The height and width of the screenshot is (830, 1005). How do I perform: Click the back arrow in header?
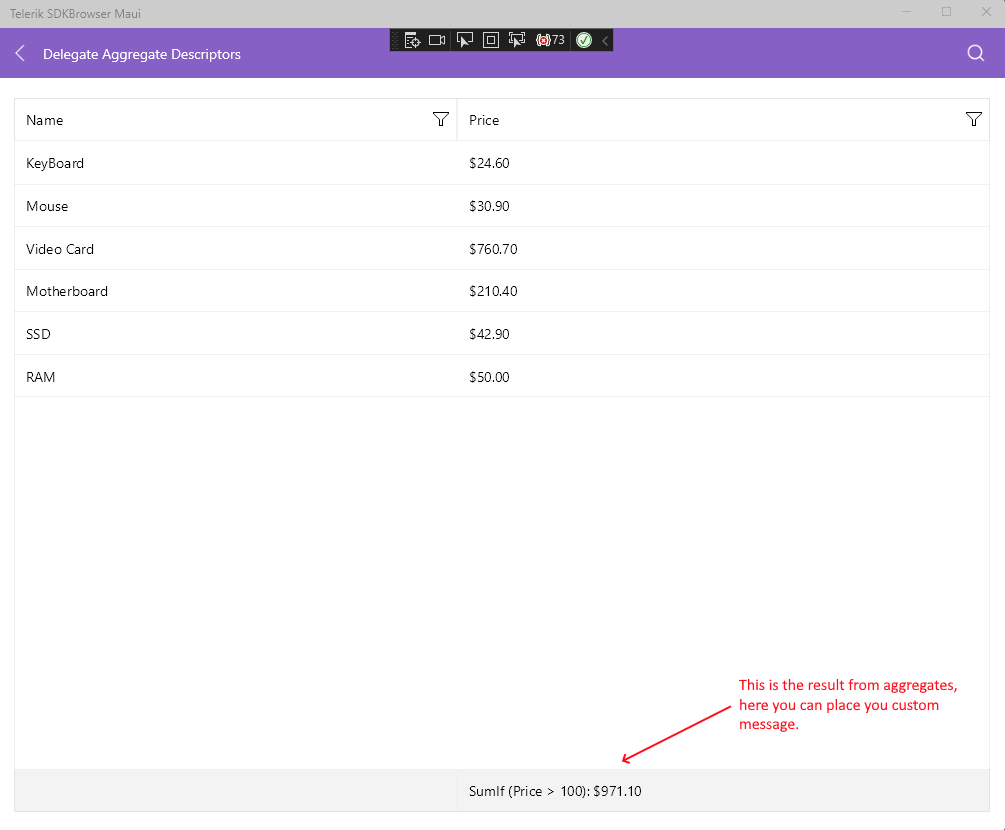[x=20, y=54]
